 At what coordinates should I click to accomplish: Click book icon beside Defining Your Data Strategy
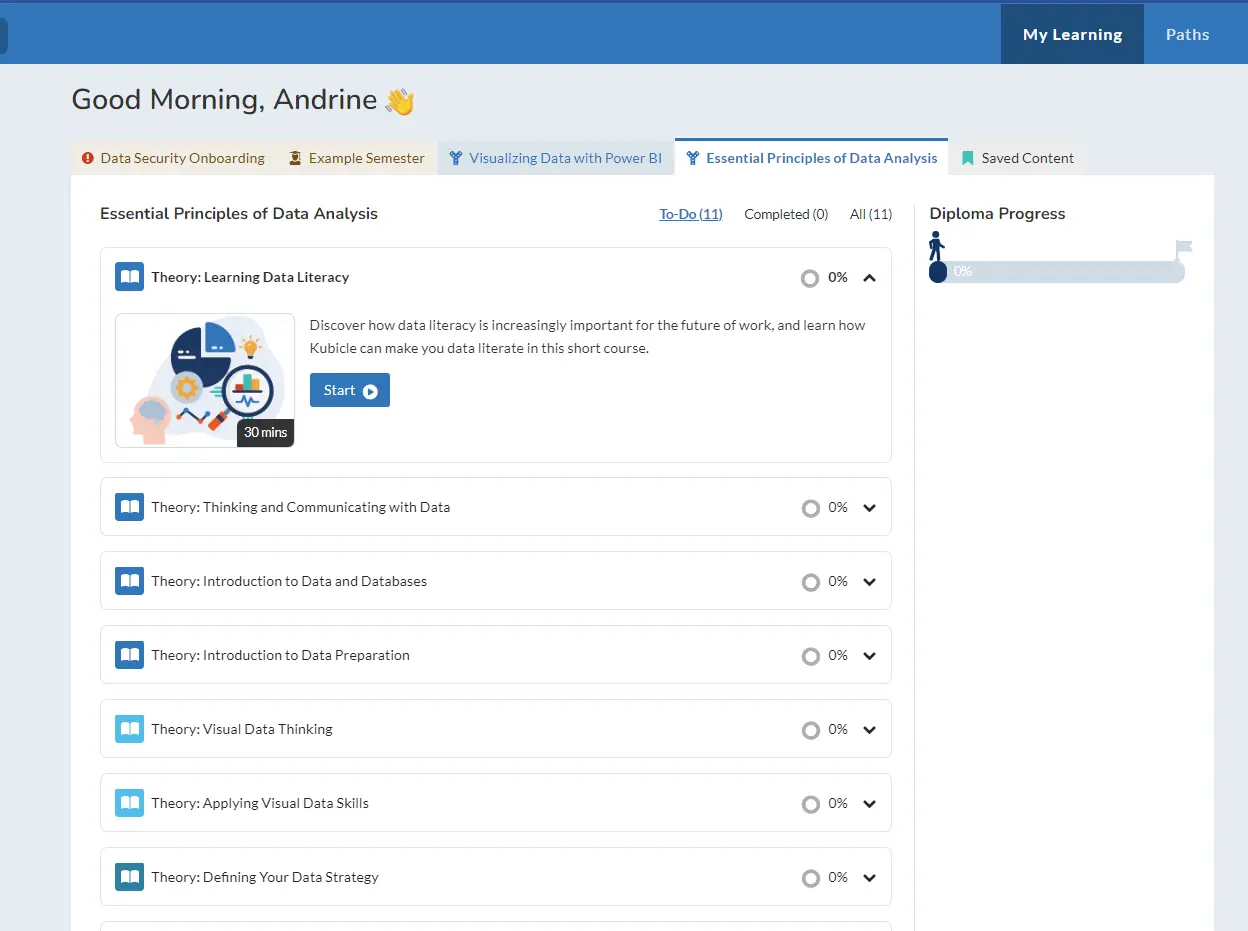pyautogui.click(x=130, y=877)
